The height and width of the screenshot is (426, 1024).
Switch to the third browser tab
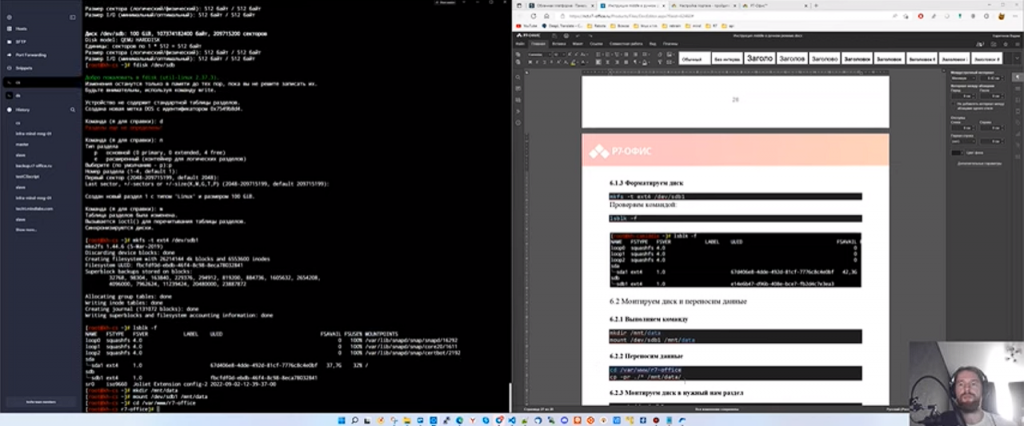point(704,5)
